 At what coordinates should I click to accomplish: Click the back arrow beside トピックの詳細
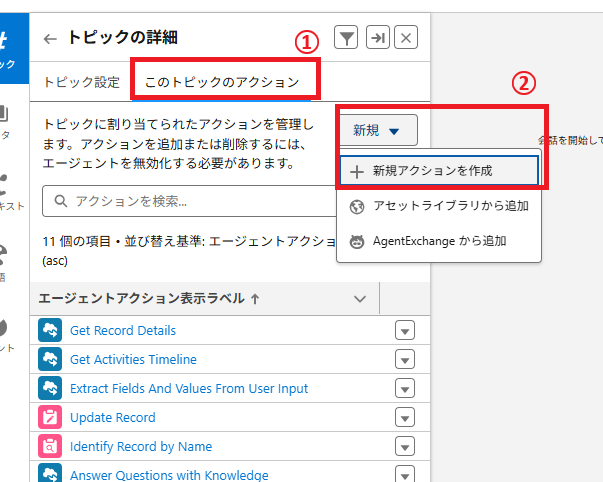pos(50,39)
